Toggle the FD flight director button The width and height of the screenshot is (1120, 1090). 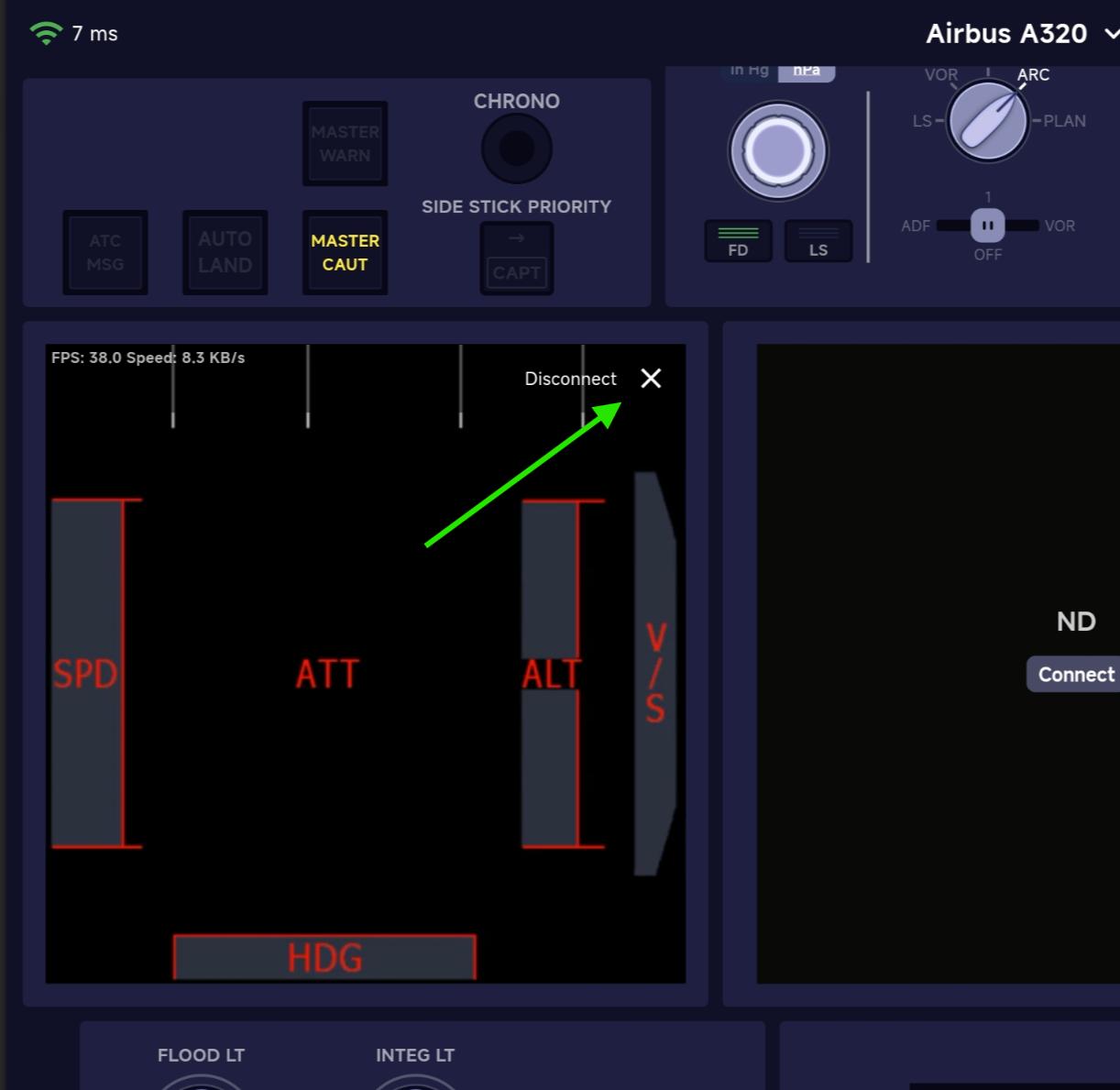tap(738, 241)
